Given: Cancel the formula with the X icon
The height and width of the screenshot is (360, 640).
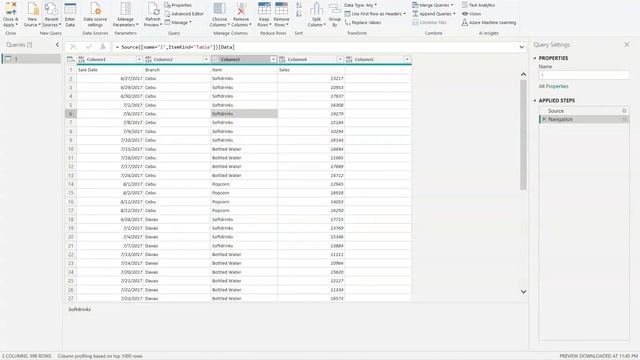Looking at the screenshot, I should click(73, 47).
